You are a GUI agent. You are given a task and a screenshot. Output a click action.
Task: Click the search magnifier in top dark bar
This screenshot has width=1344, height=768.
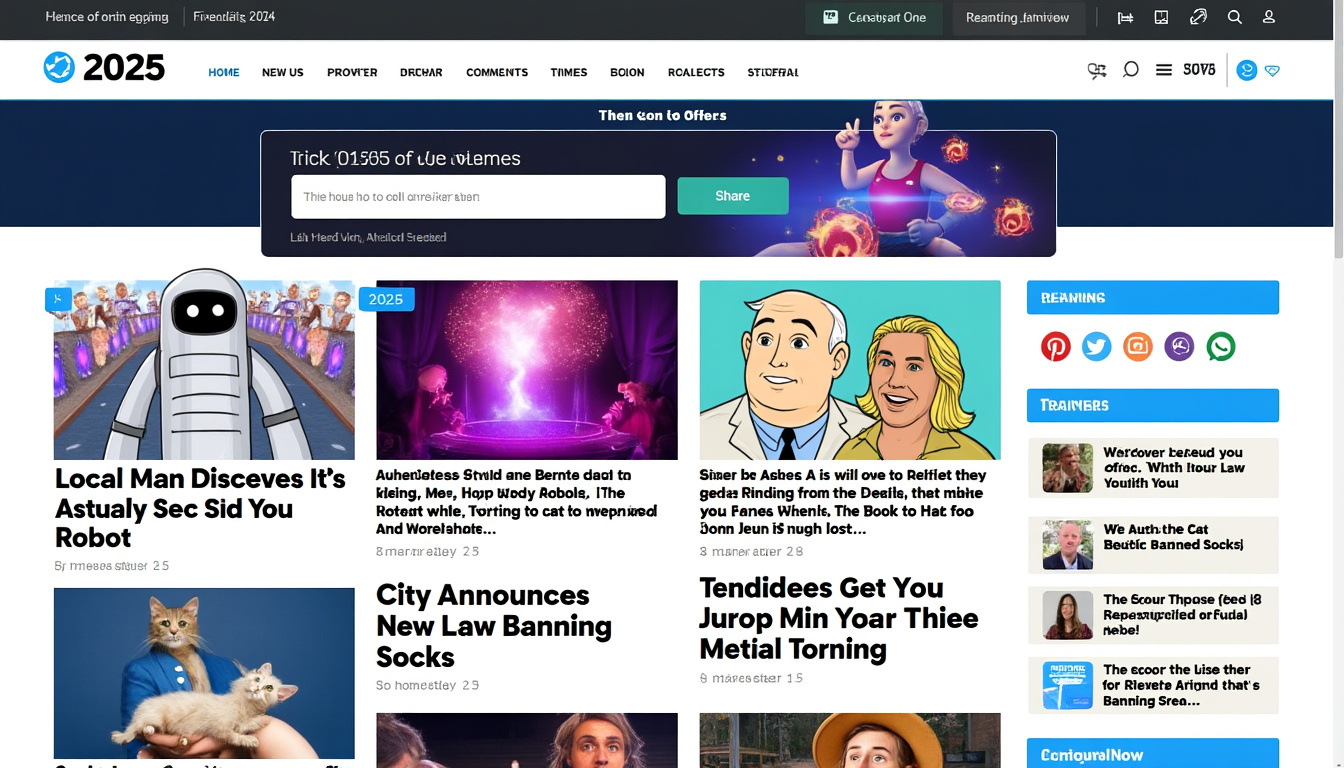click(1235, 17)
